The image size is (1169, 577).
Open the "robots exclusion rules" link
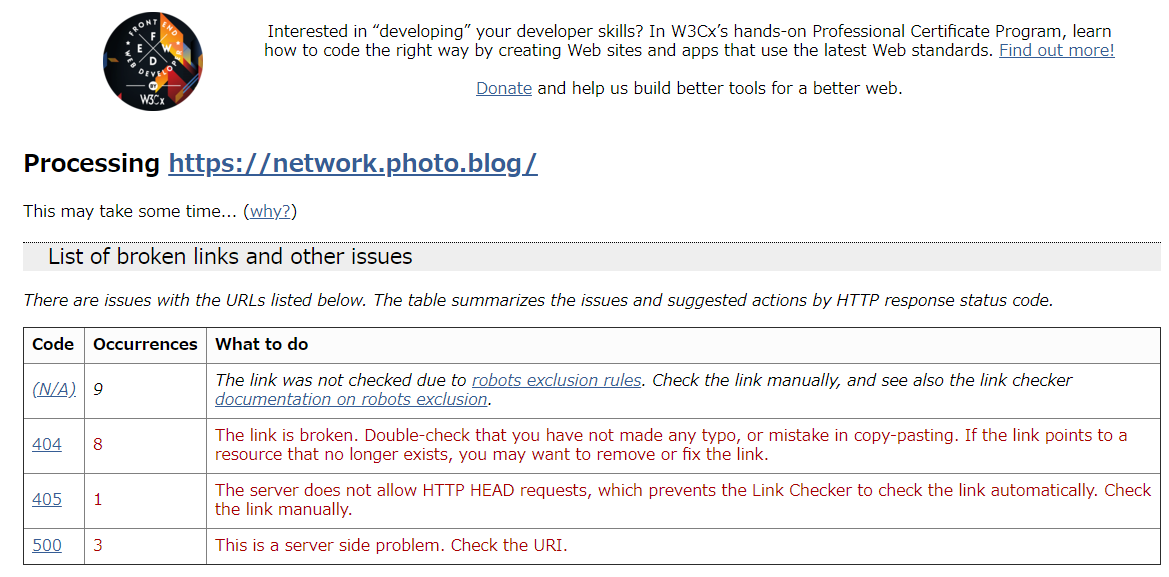(x=556, y=380)
